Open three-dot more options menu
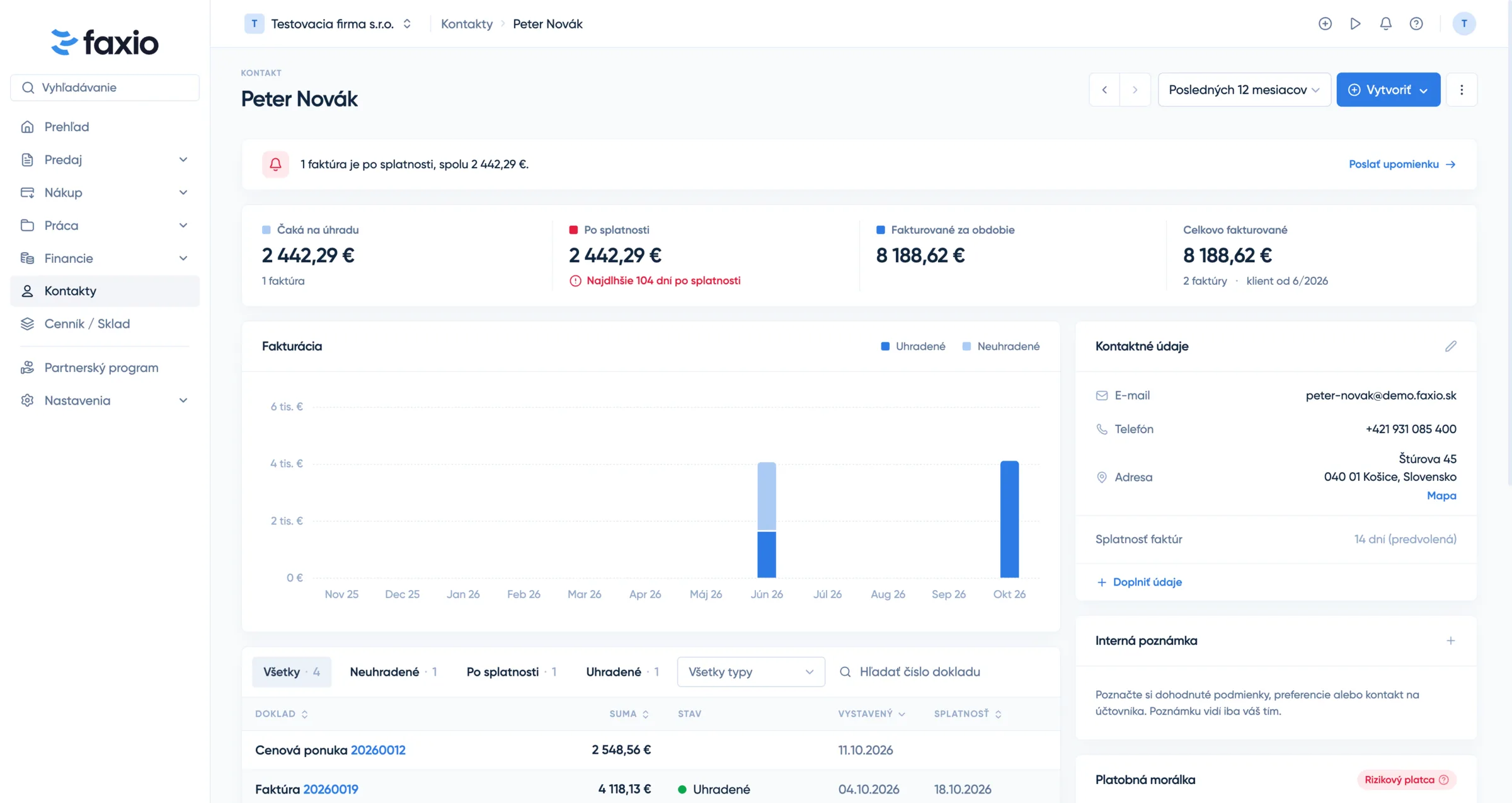 1462,90
